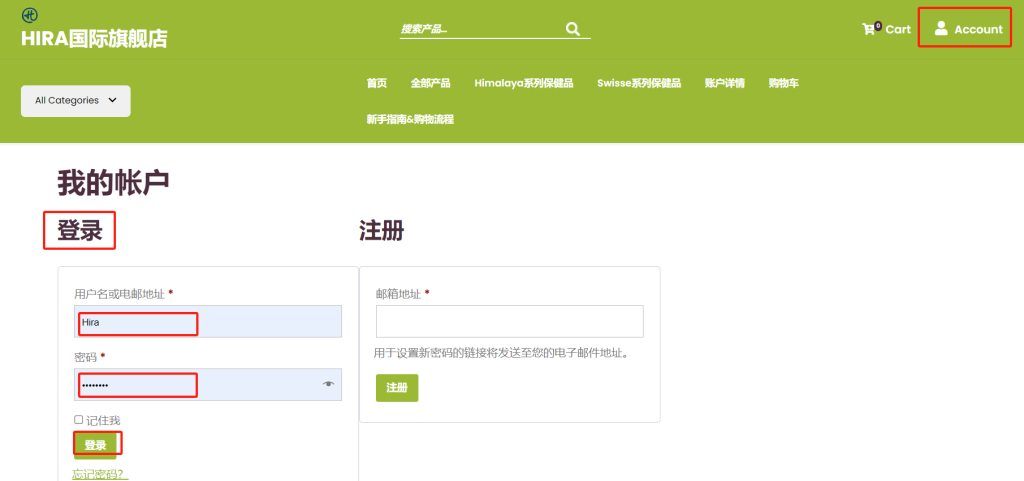Screen dimensions: 1024x481
Task: Open 新手指南&购物流程 page
Action: tap(410, 119)
